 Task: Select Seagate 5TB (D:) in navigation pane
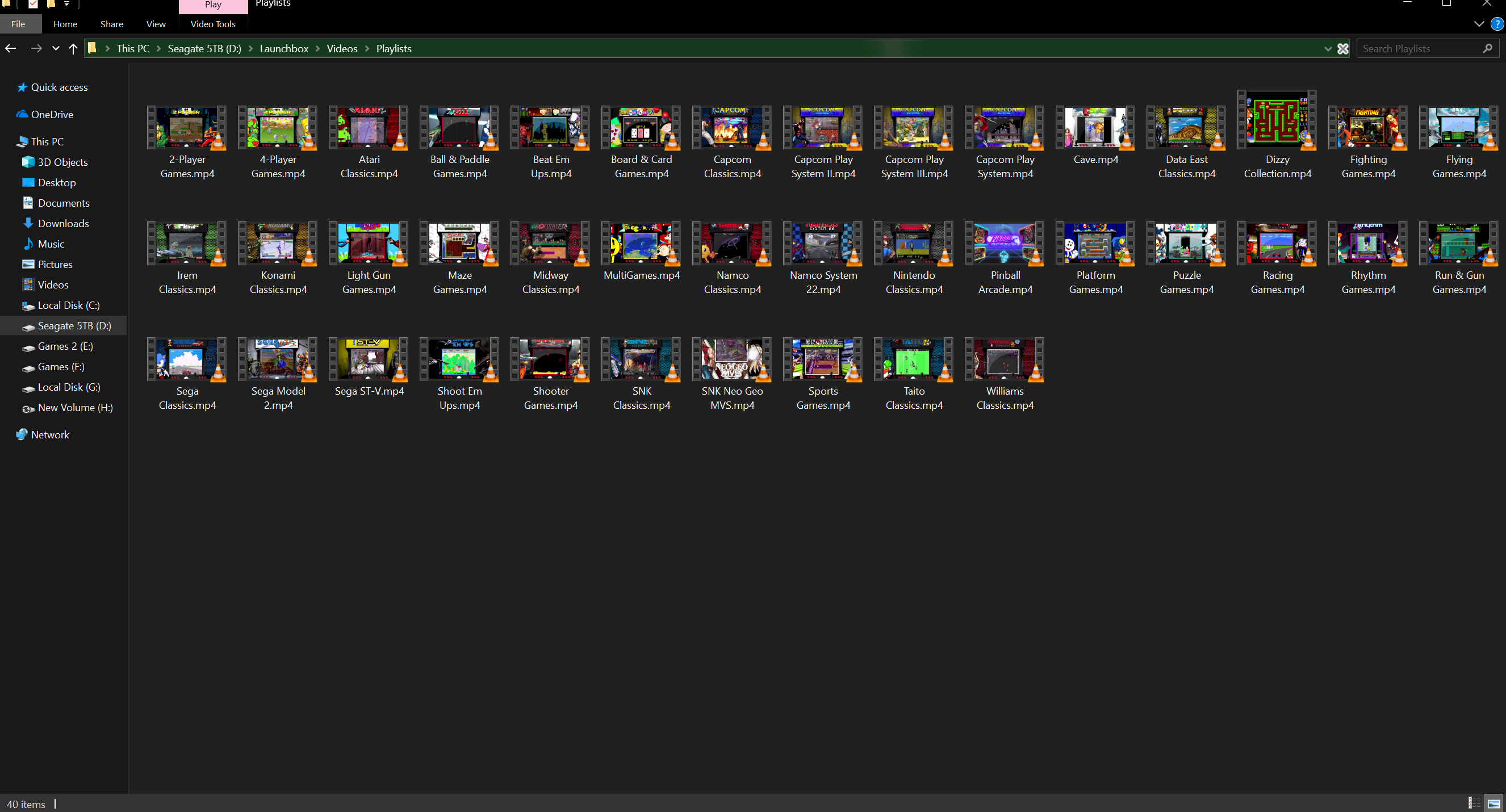(64, 325)
